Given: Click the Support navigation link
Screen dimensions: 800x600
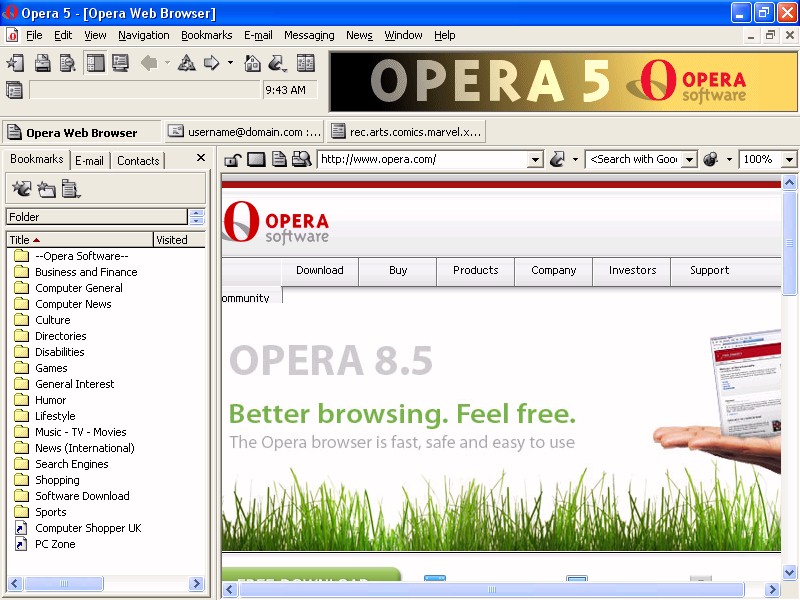Looking at the screenshot, I should click(x=709, y=270).
